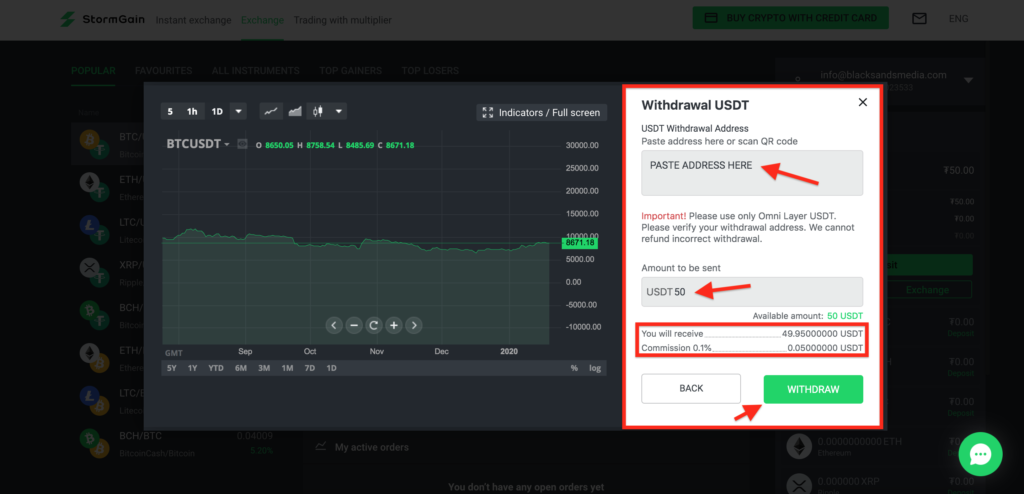Click the 8671.18 price label on chart
The height and width of the screenshot is (494, 1024).
[579, 242]
